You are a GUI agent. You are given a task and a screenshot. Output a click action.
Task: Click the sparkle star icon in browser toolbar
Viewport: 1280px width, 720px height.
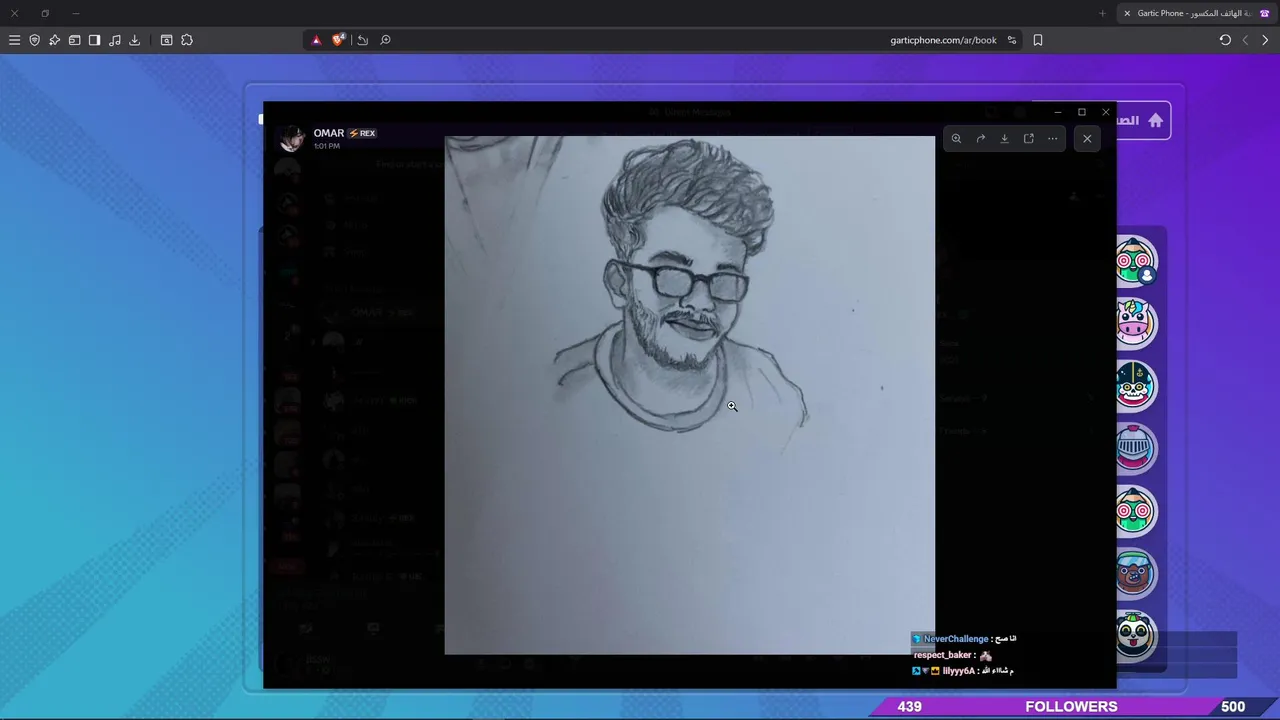point(54,40)
